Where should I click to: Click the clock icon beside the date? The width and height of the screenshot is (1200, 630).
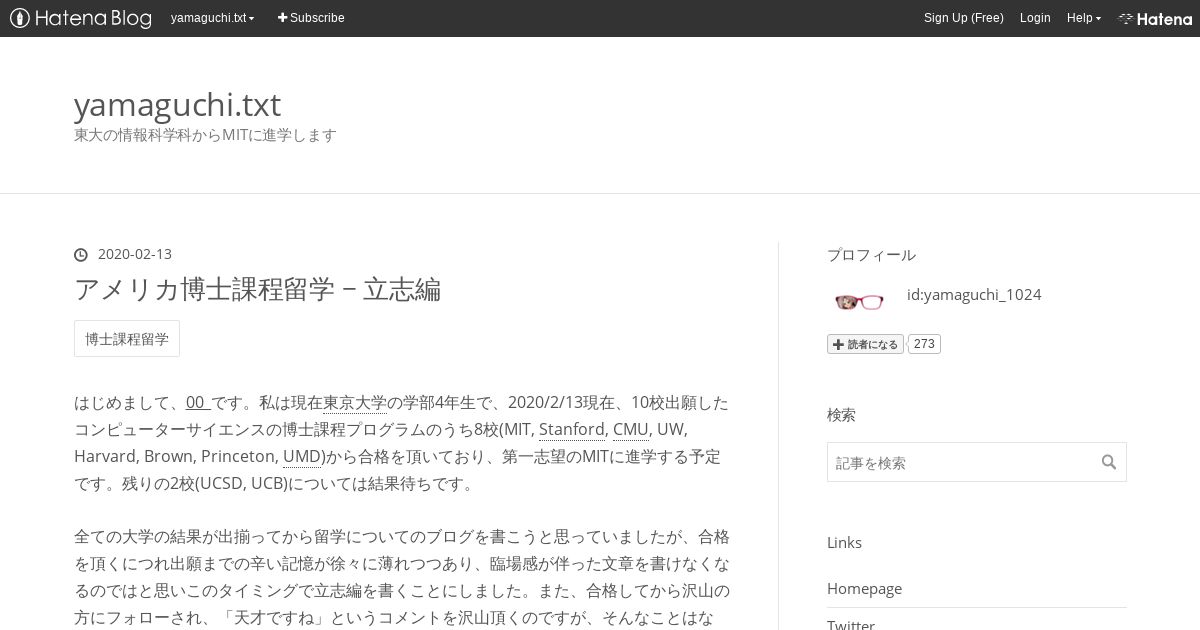point(81,255)
